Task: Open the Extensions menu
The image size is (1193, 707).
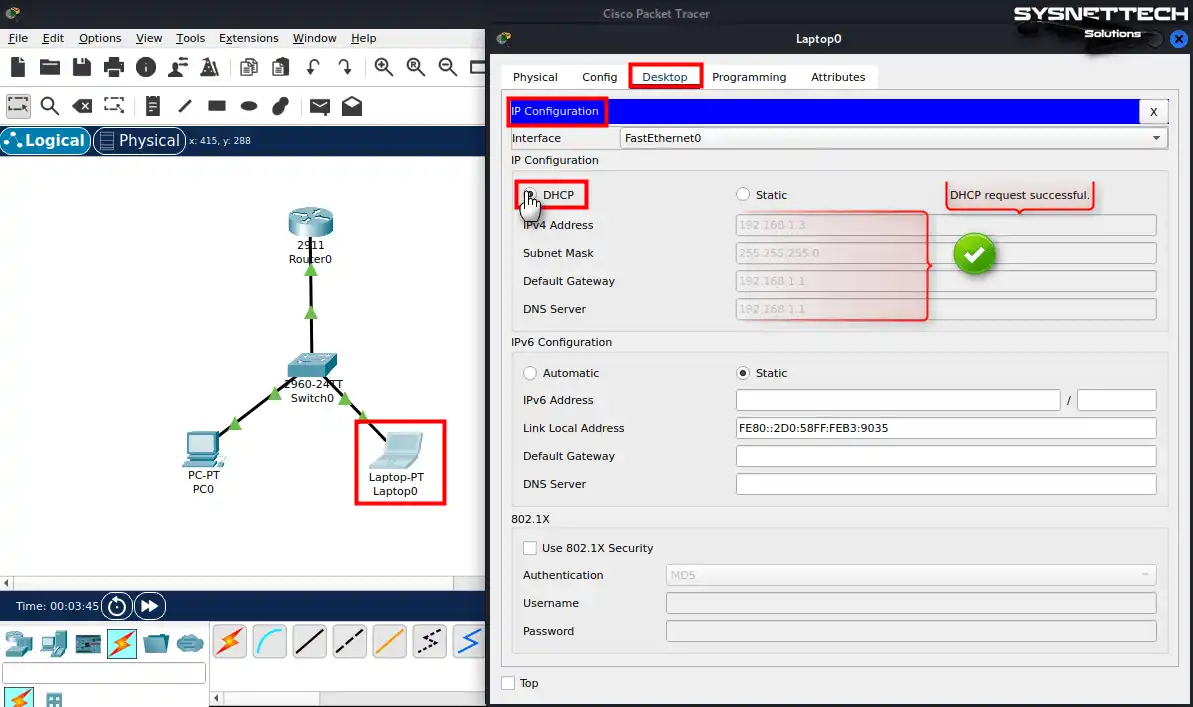Action: click(249, 38)
